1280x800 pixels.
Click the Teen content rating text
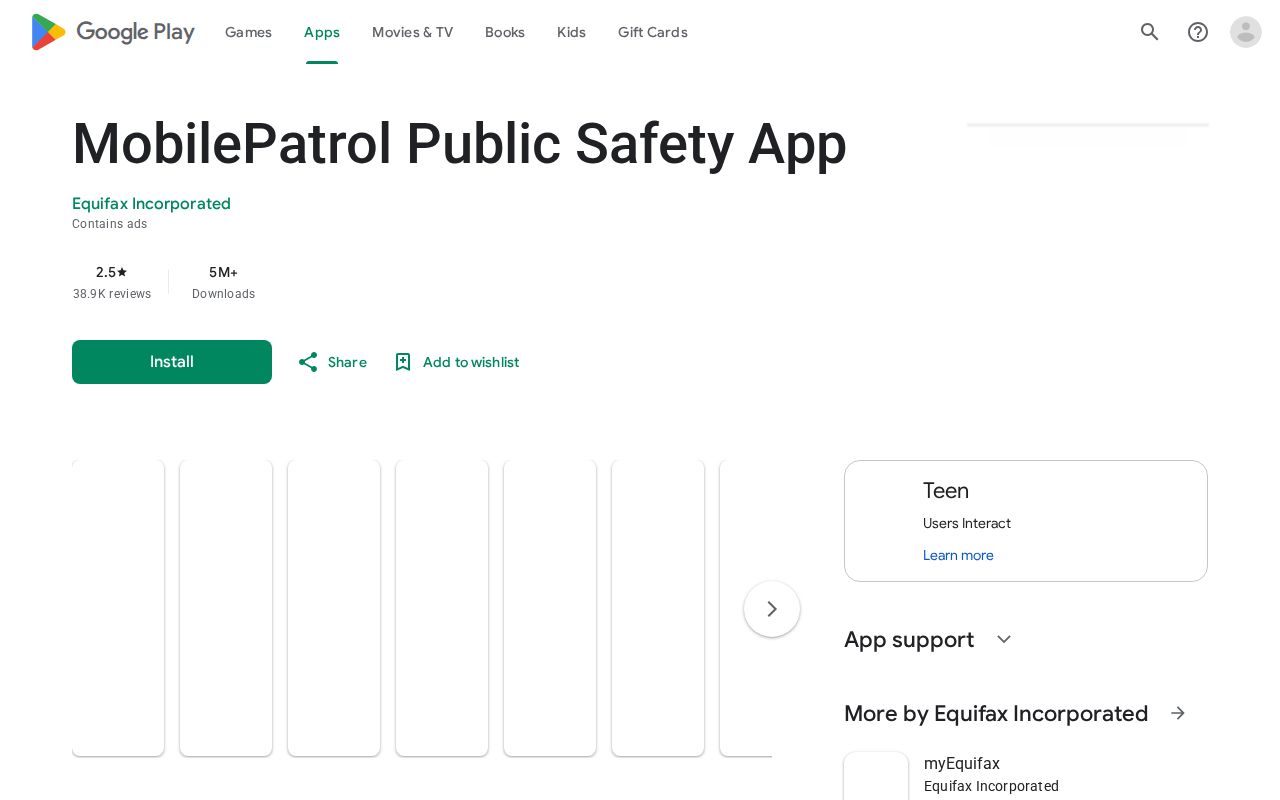[x=946, y=491]
